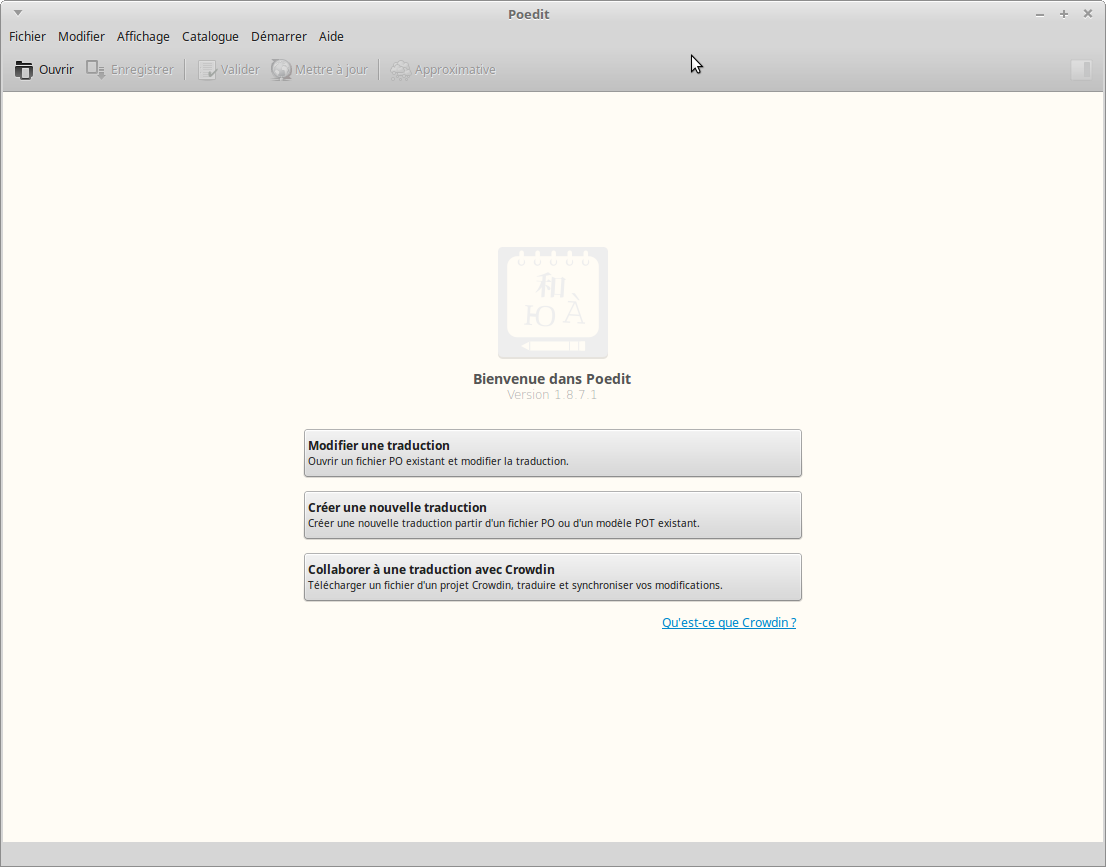Expand the Affichage menu

tap(143, 37)
